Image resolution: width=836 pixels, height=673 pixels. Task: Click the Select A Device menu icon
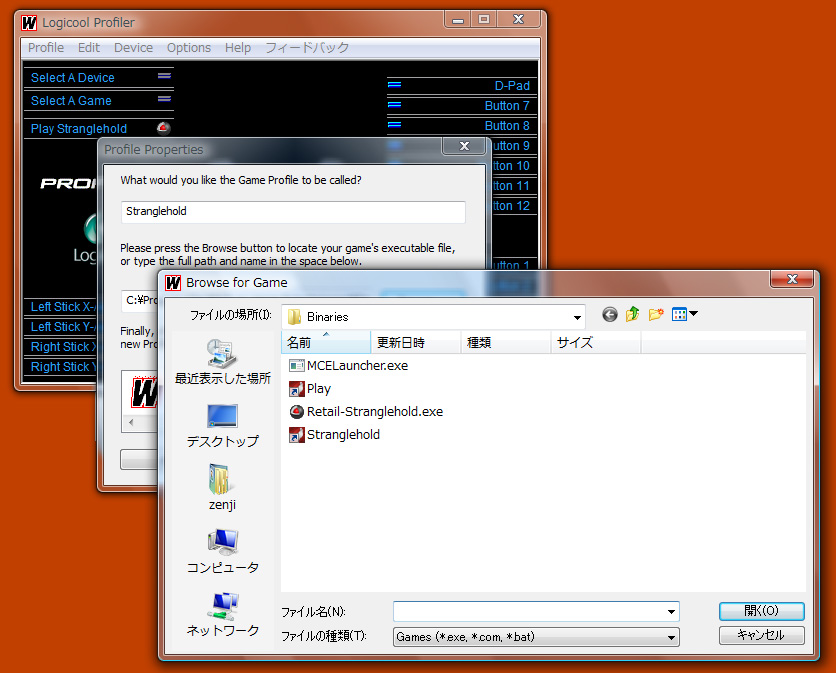pos(164,76)
